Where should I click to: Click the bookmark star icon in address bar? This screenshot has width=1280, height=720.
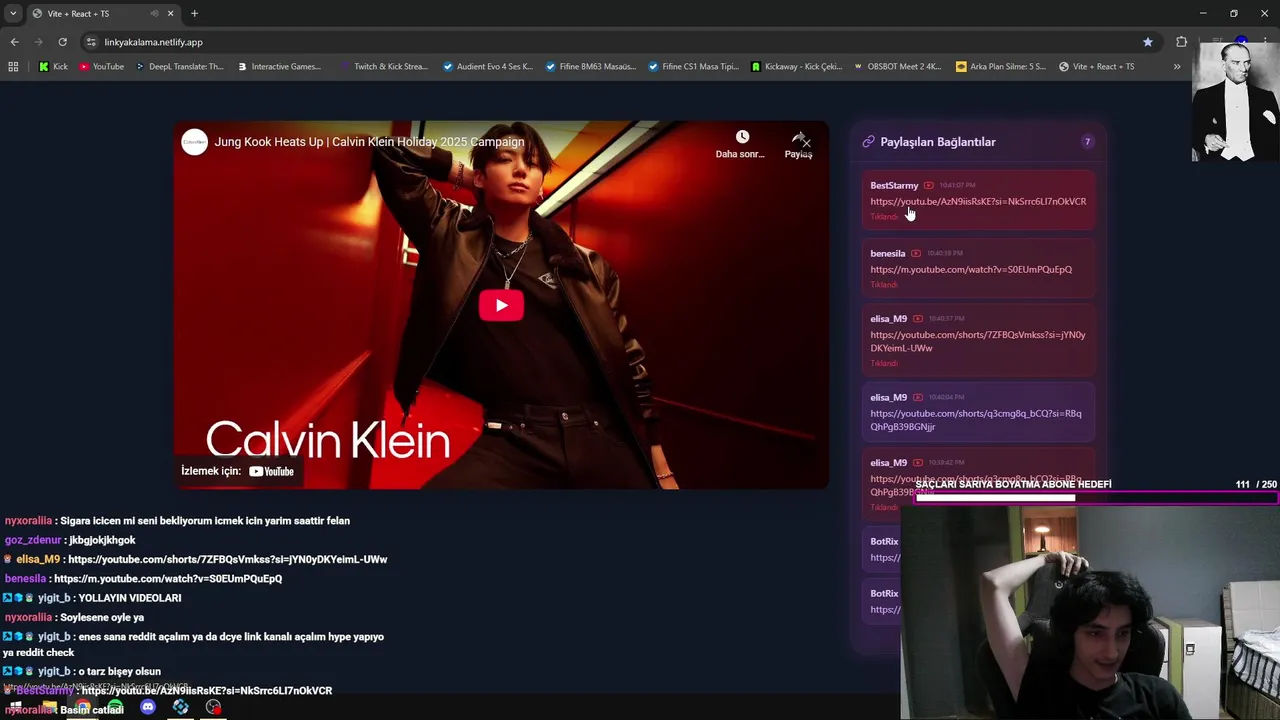coord(1148,42)
